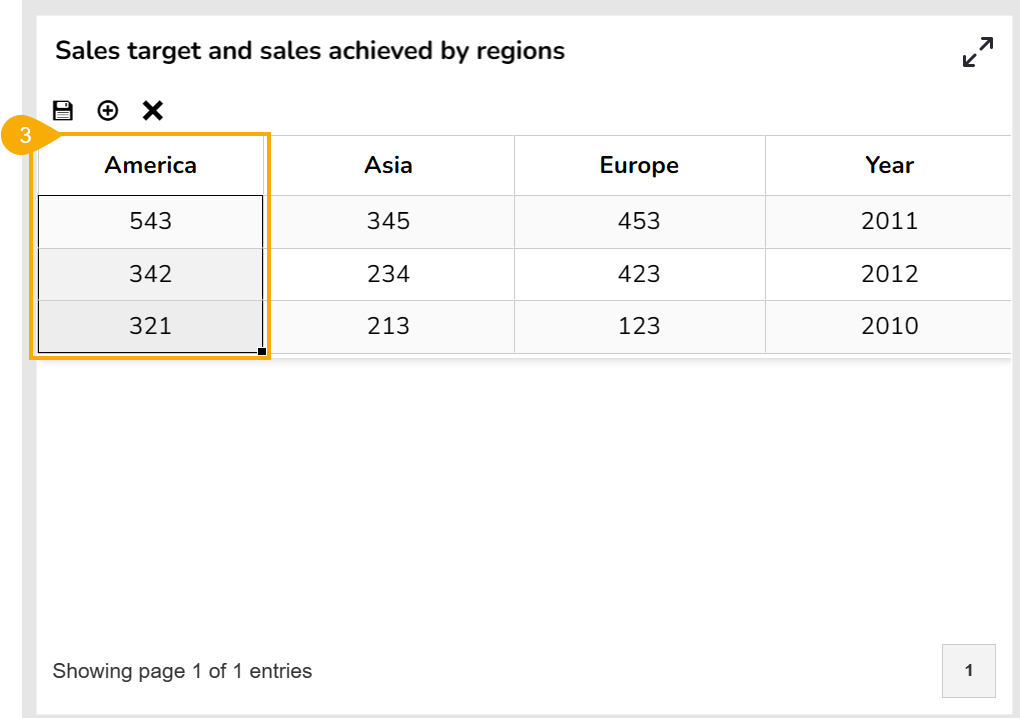Select the America cell containing 342
1020x718 pixels.
click(x=151, y=274)
